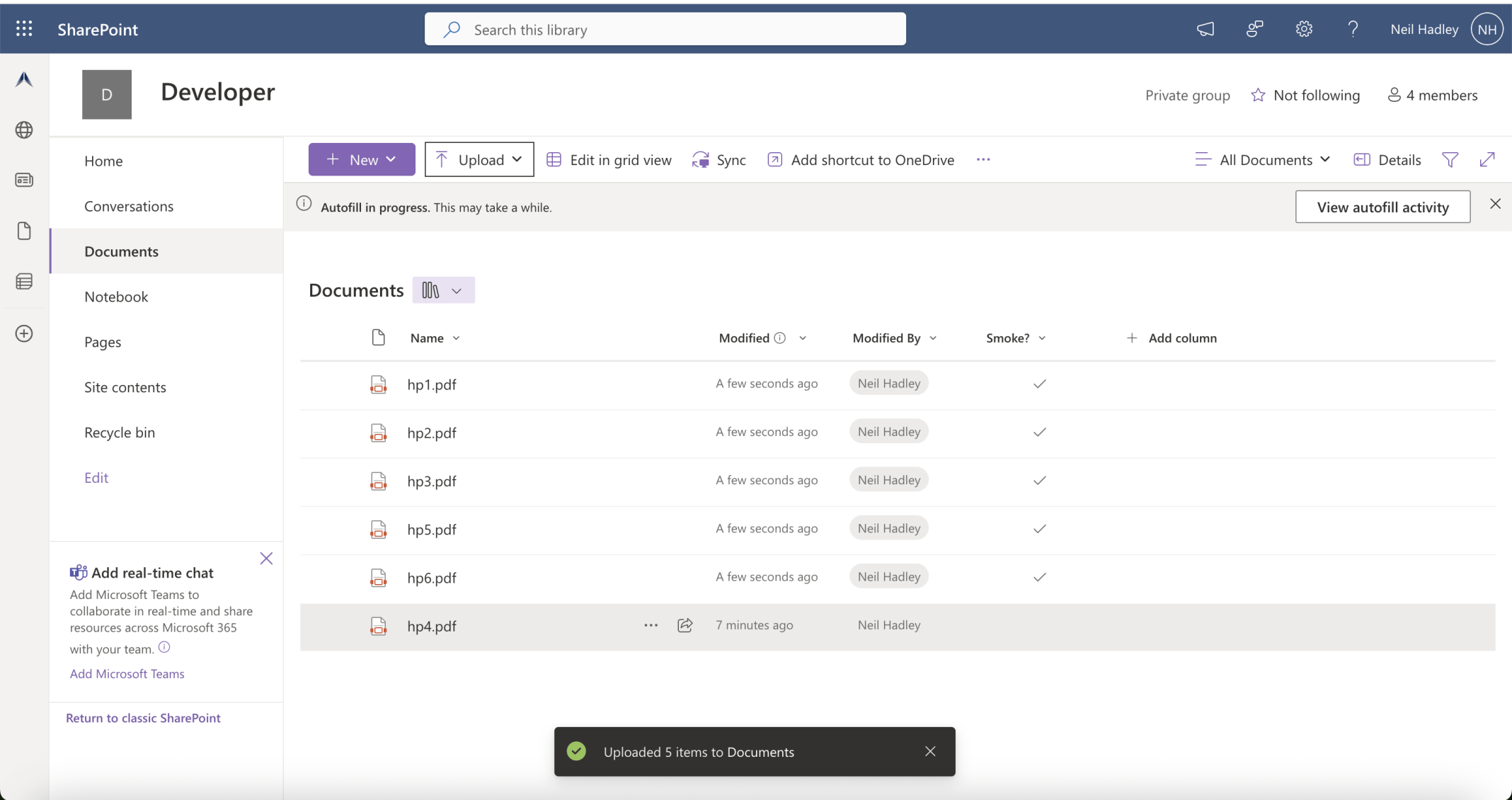Screen dimensions: 1512x800
Task: Open the settings gear icon
Action: click(1304, 29)
